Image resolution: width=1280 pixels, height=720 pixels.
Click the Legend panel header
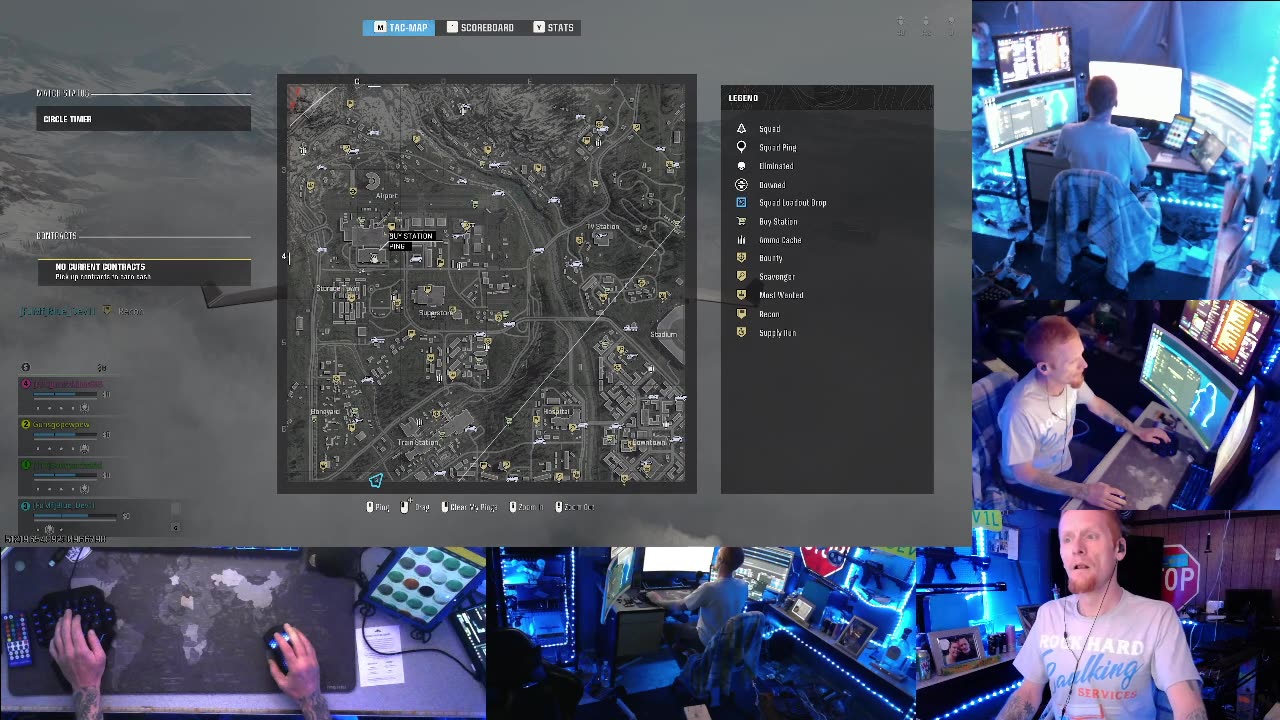point(827,98)
